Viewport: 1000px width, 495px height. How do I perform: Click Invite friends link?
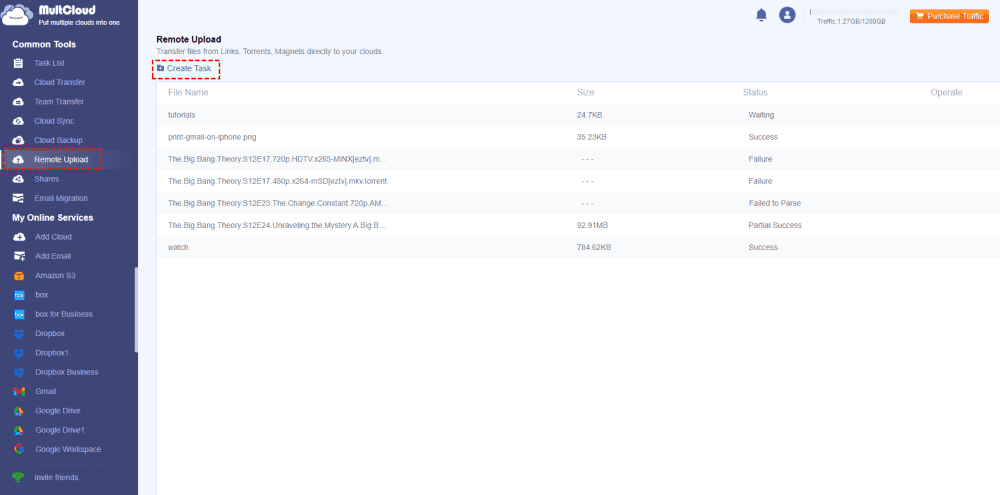pos(56,477)
